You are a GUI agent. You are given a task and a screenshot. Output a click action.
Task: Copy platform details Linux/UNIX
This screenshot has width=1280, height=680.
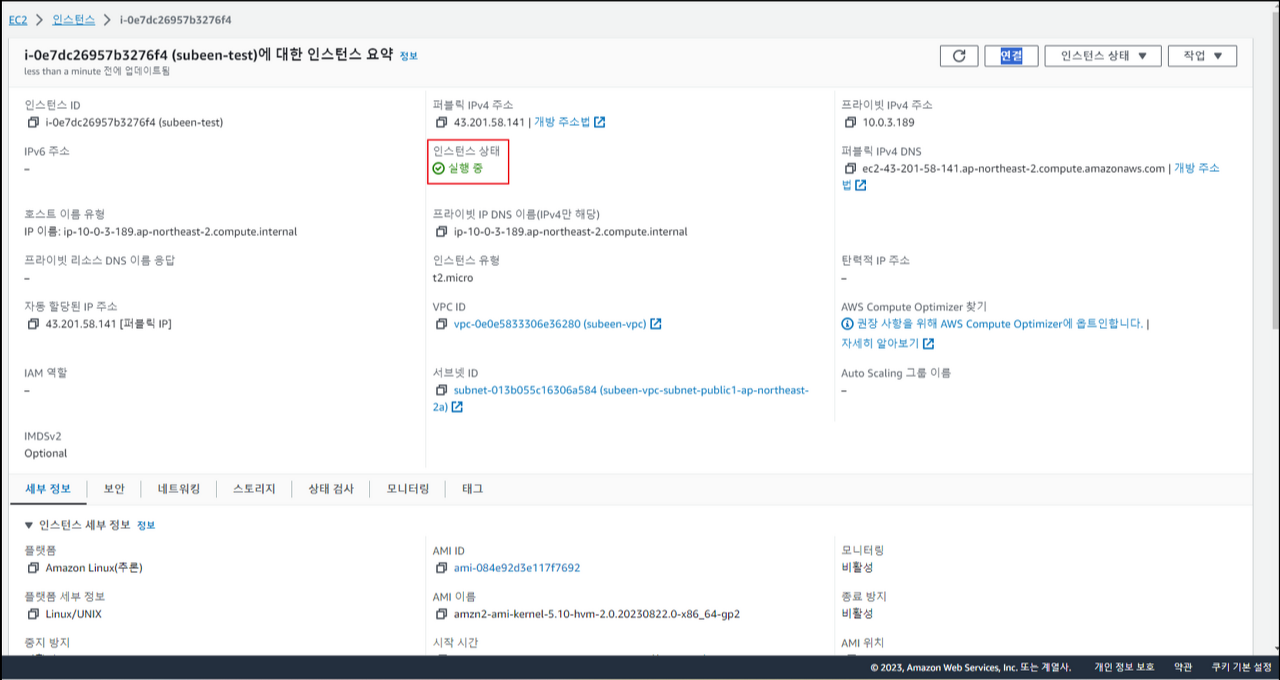[33, 614]
